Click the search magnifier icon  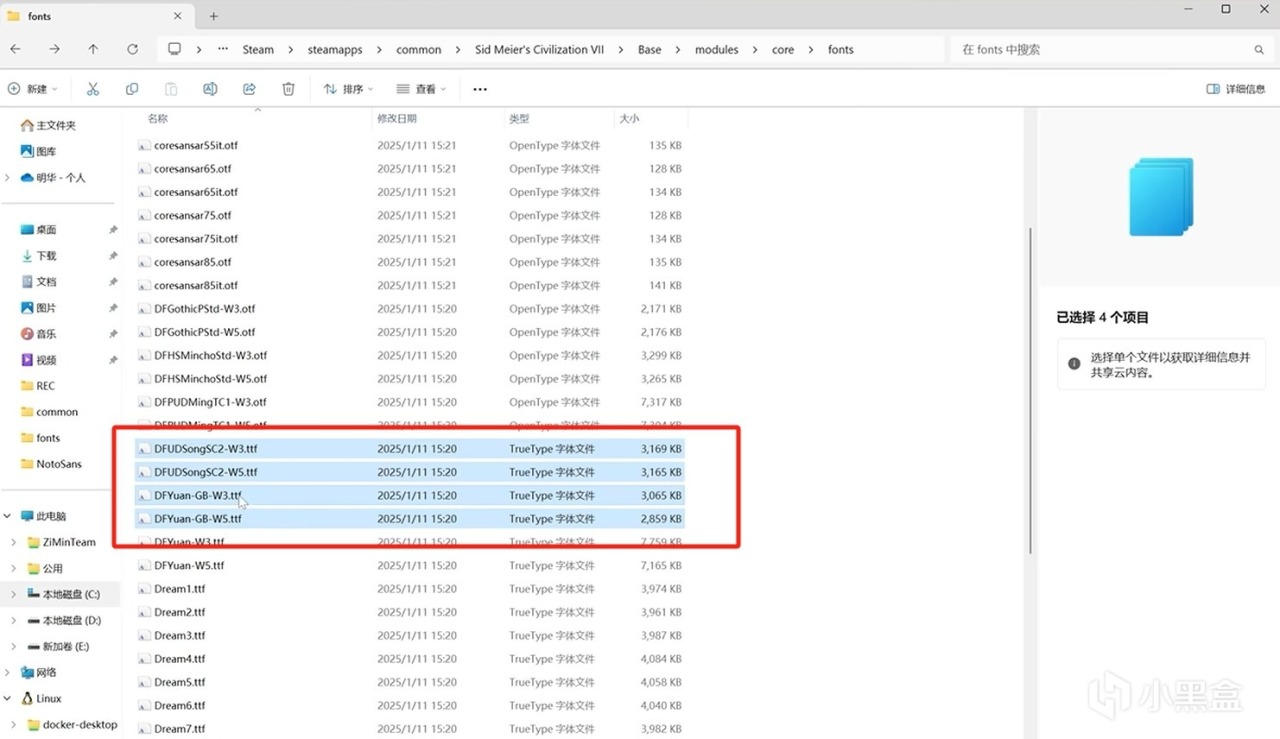tap(1259, 49)
